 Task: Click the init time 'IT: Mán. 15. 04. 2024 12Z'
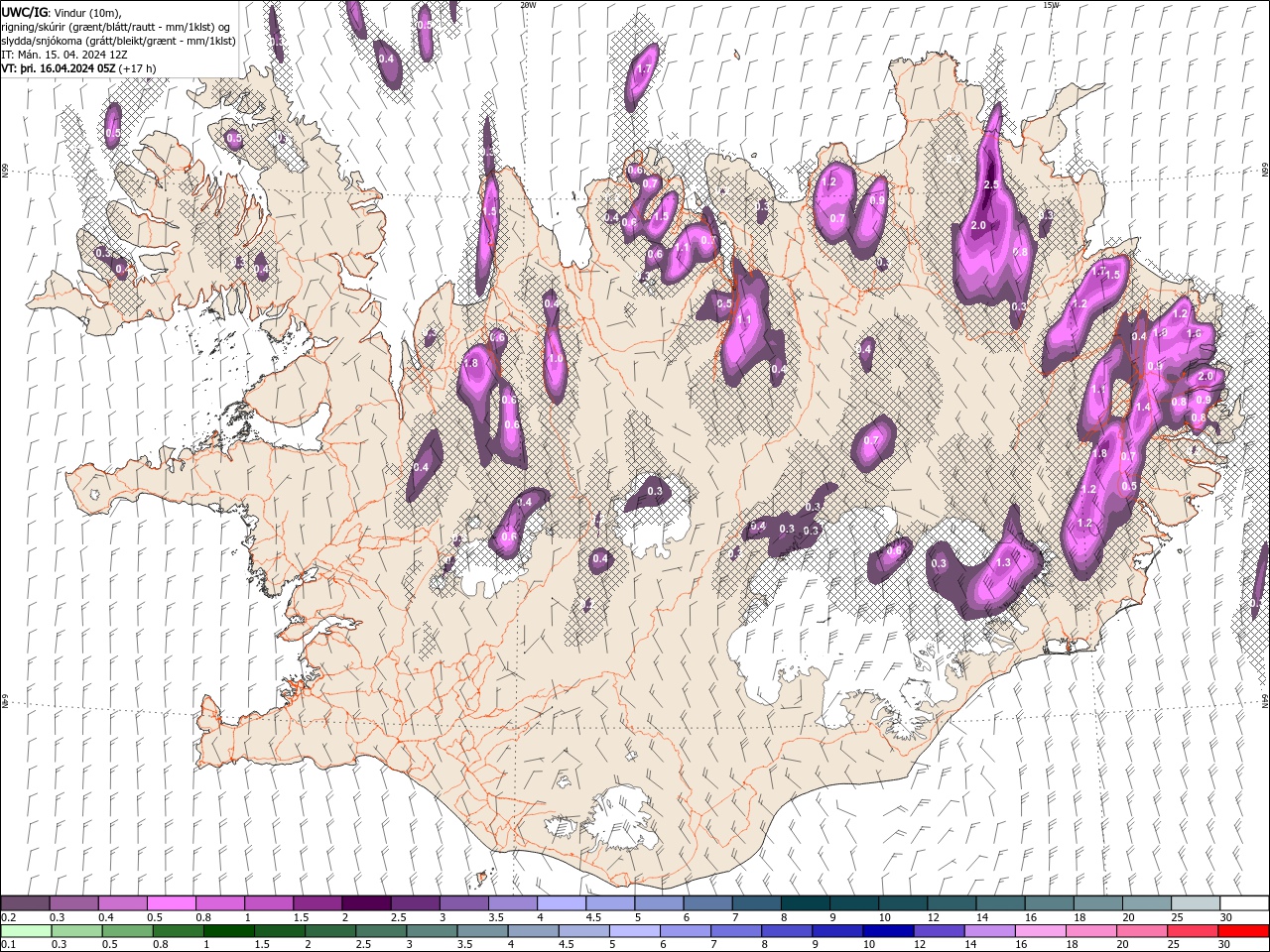[x=64, y=55]
